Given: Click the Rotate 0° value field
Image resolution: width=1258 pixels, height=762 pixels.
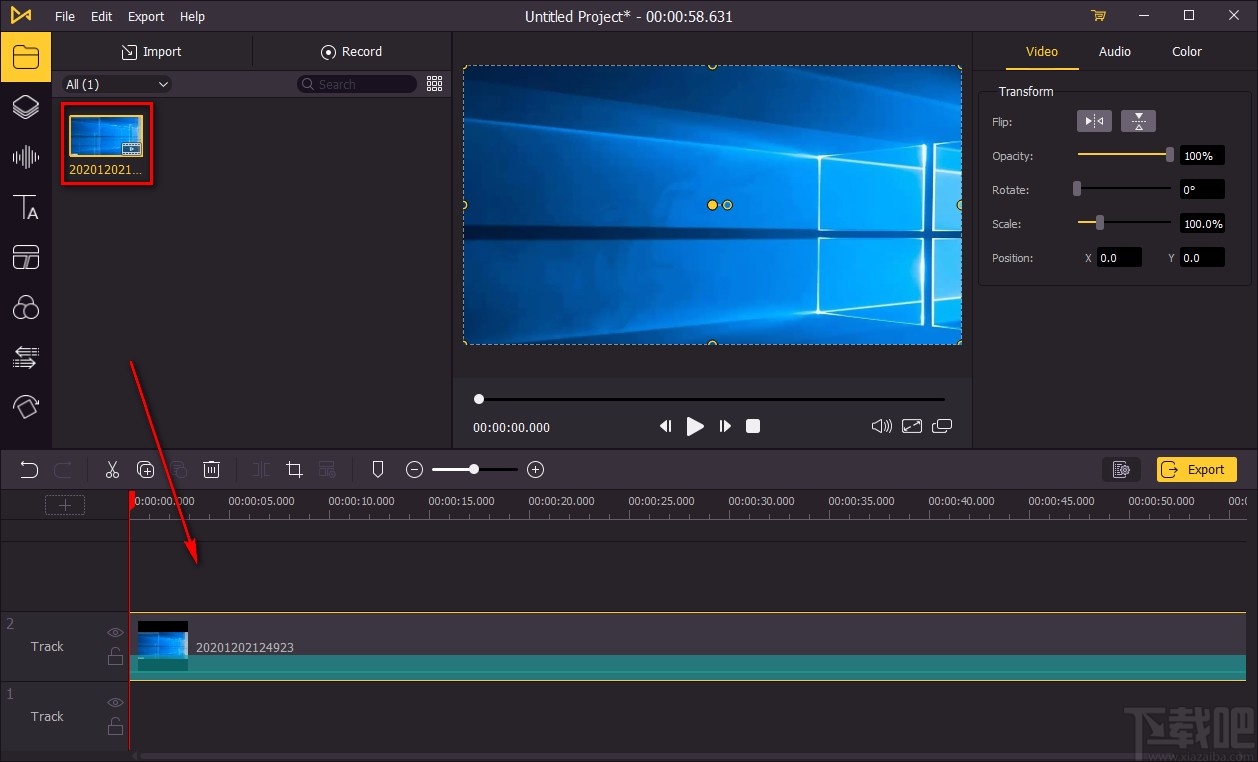Looking at the screenshot, I should pos(1202,190).
